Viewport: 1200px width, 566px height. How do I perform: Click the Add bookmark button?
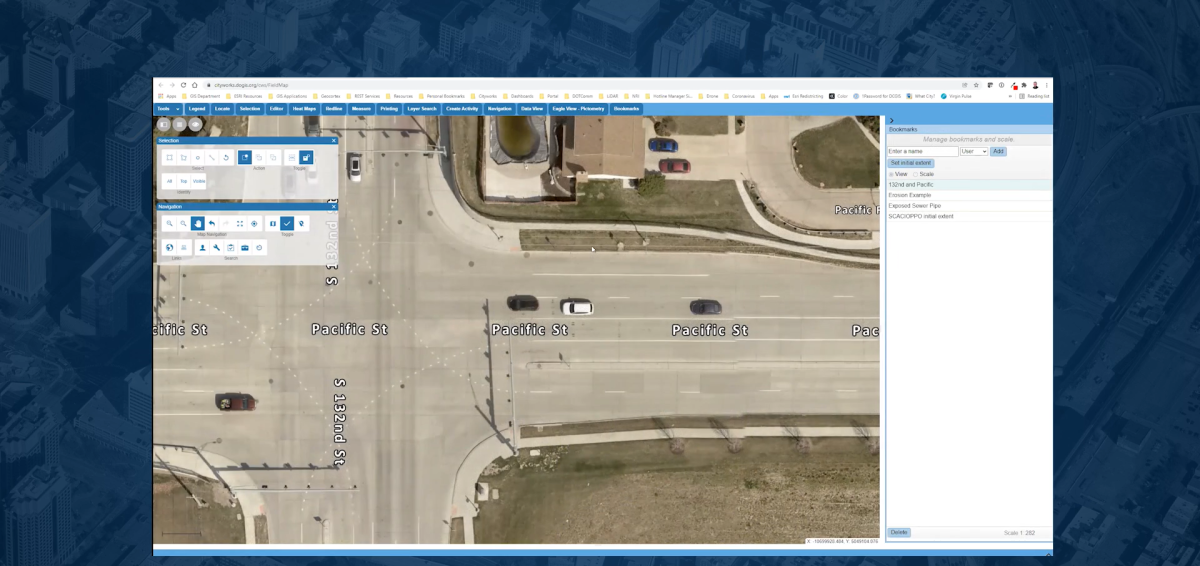998,151
